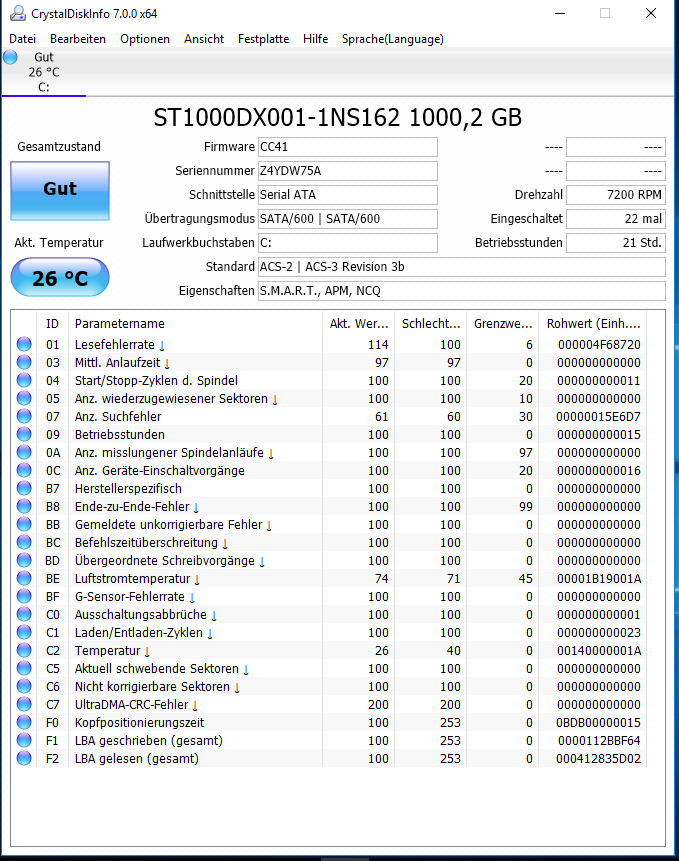Click the Laufwerkbuchstaben field showing C:
Viewport: 679px width, 861px height.
(x=348, y=243)
